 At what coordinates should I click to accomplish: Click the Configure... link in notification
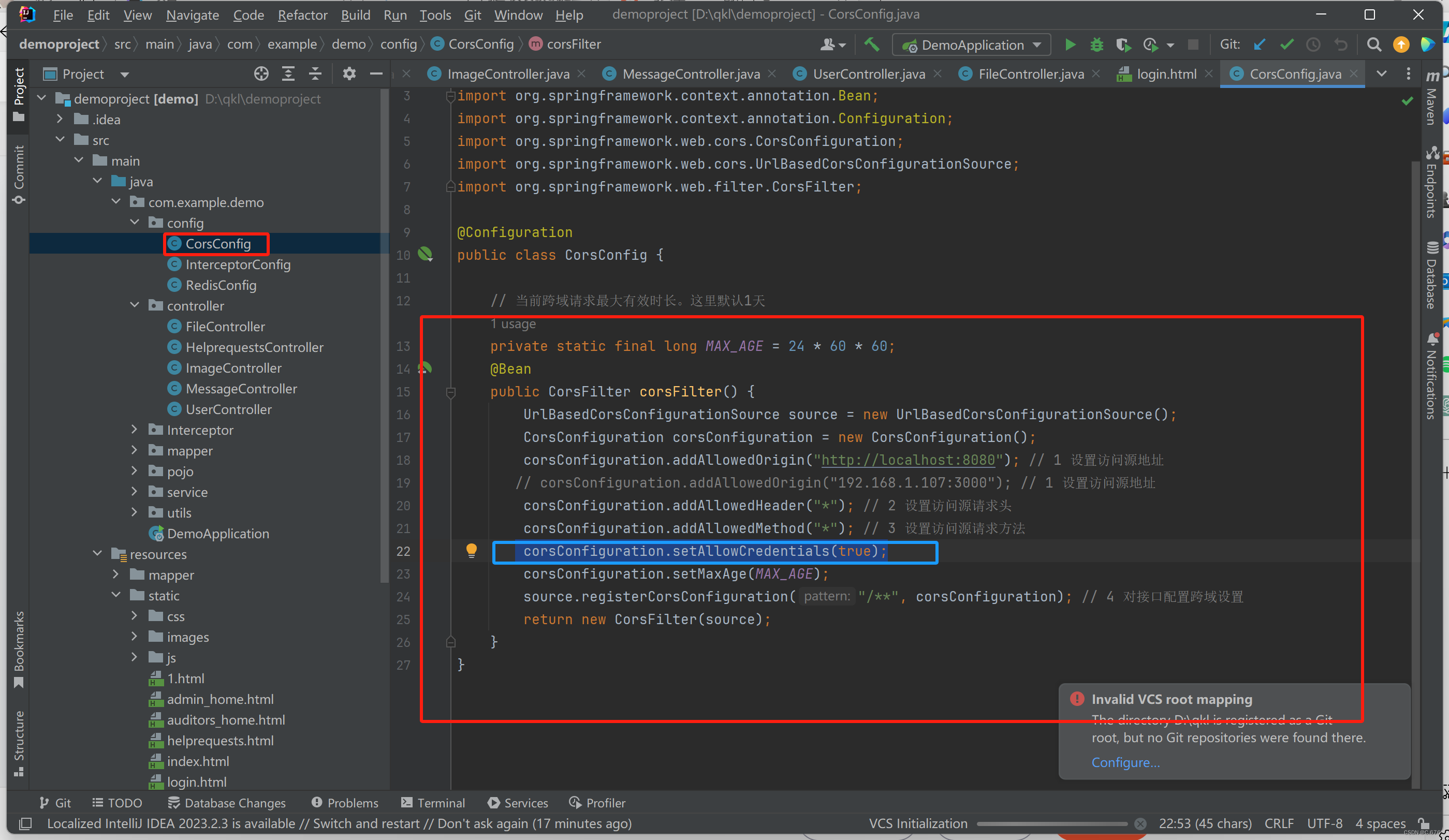click(x=1125, y=762)
